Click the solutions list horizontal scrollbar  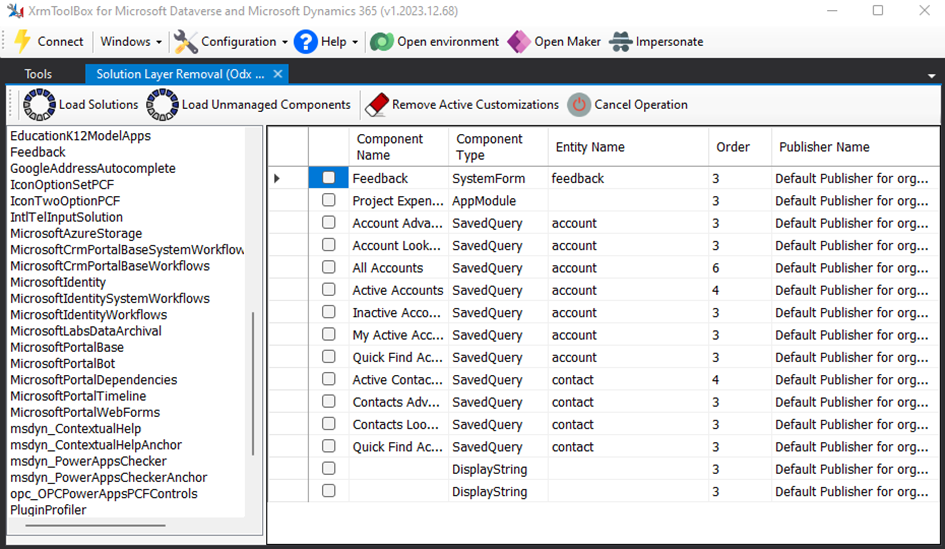point(95,525)
